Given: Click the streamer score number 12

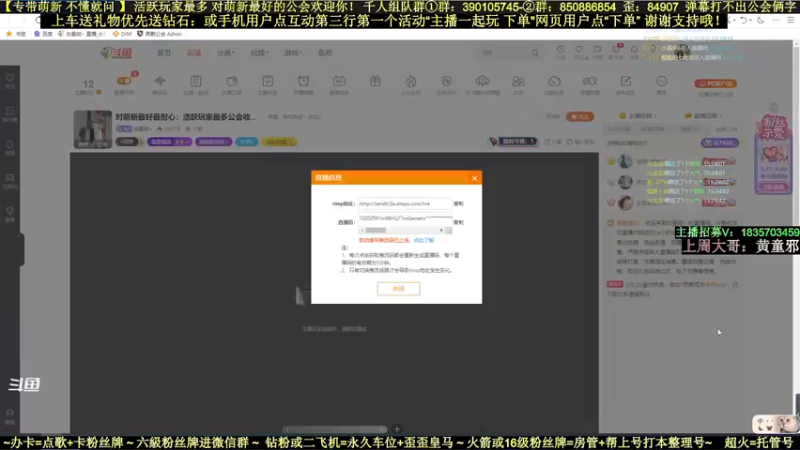Looking at the screenshot, I should [x=88, y=84].
